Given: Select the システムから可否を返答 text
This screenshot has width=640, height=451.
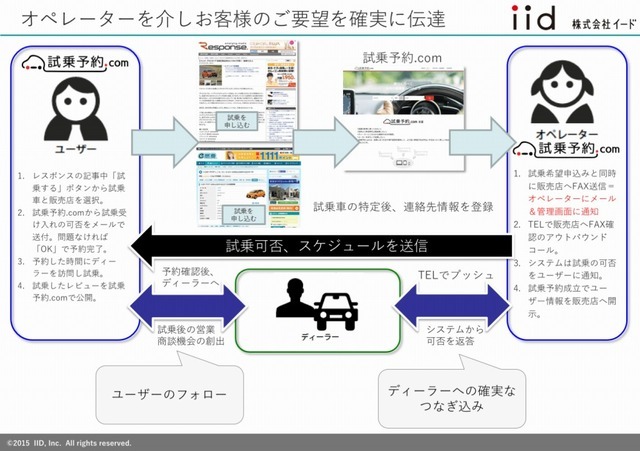Looking at the screenshot, I should pos(455,335).
